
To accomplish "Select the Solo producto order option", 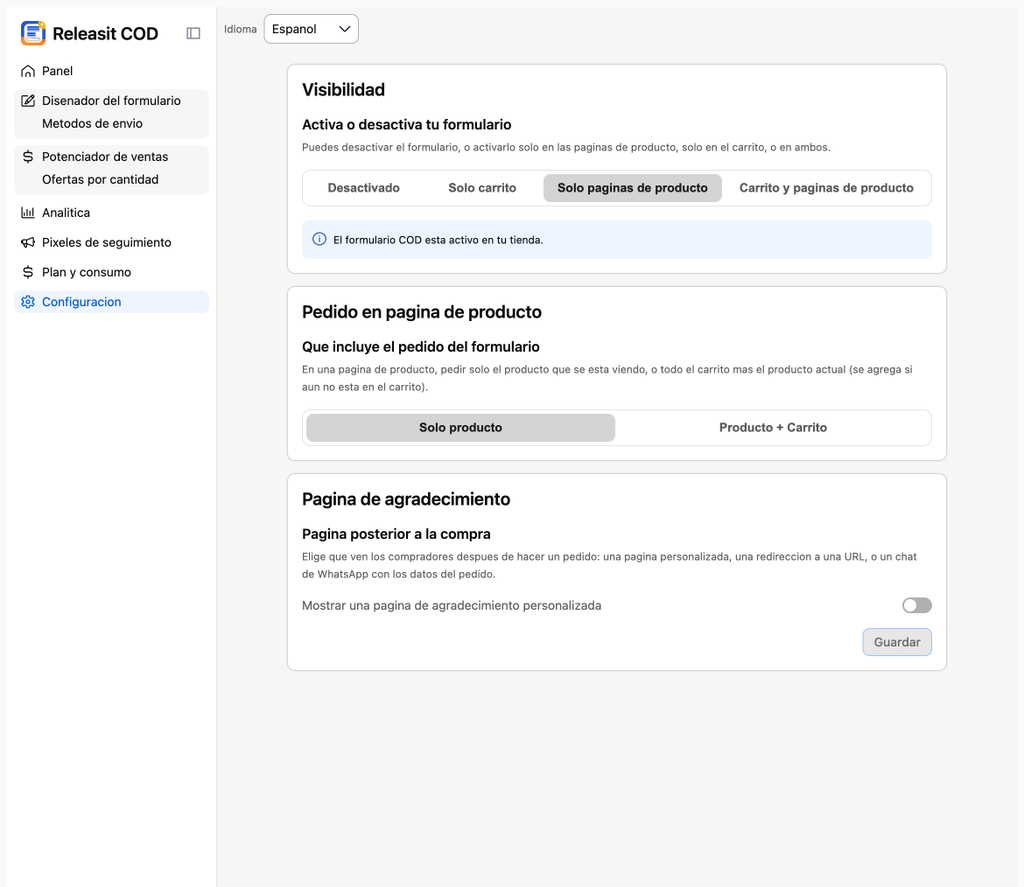I will click(460, 428).
